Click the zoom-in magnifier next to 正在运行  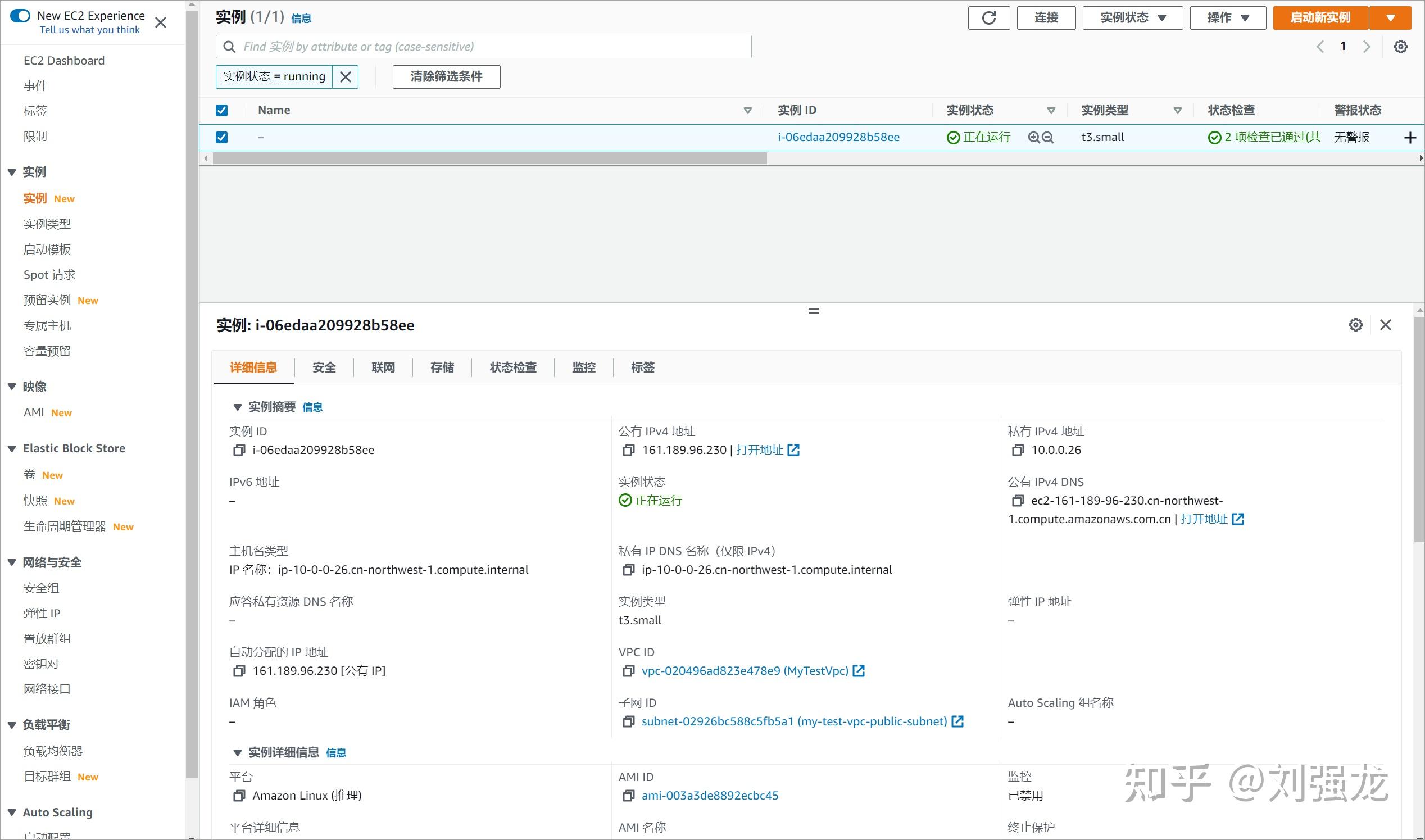click(x=1033, y=137)
